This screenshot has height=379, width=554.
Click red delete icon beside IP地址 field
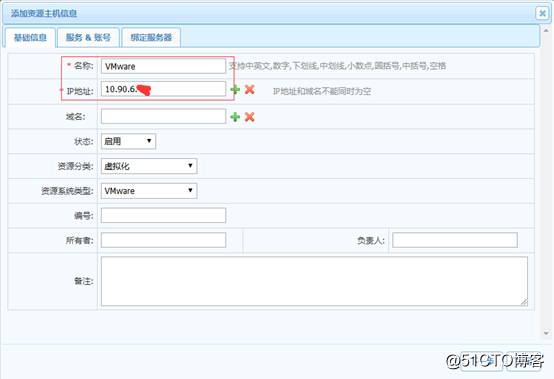click(x=249, y=89)
